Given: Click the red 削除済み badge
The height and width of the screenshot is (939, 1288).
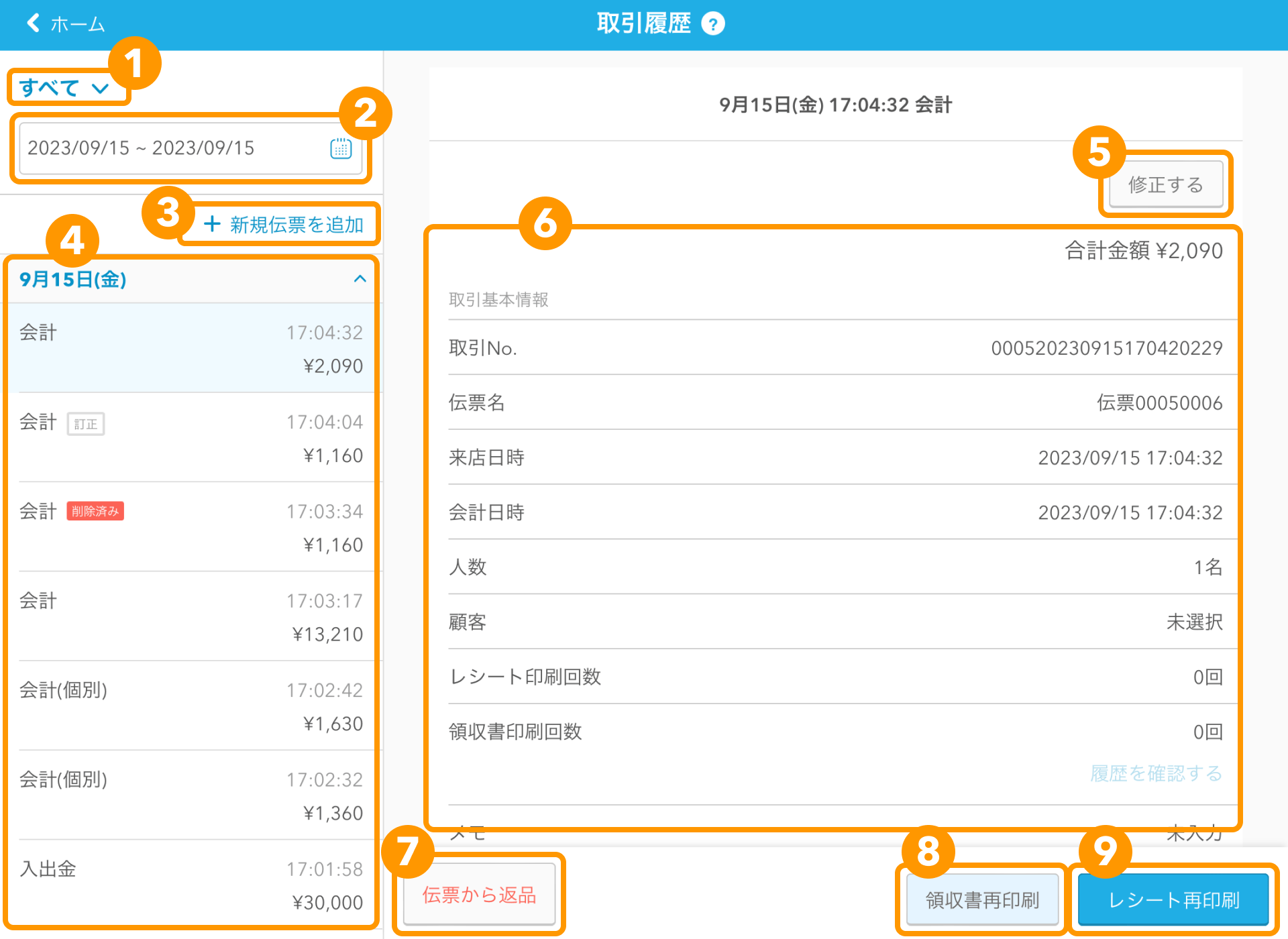Looking at the screenshot, I should [95, 511].
